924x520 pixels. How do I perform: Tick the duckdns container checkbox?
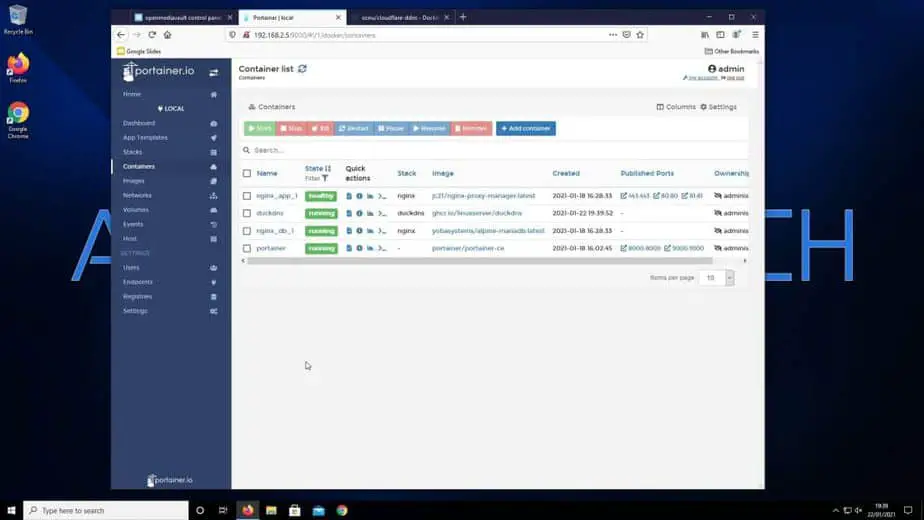point(247,213)
